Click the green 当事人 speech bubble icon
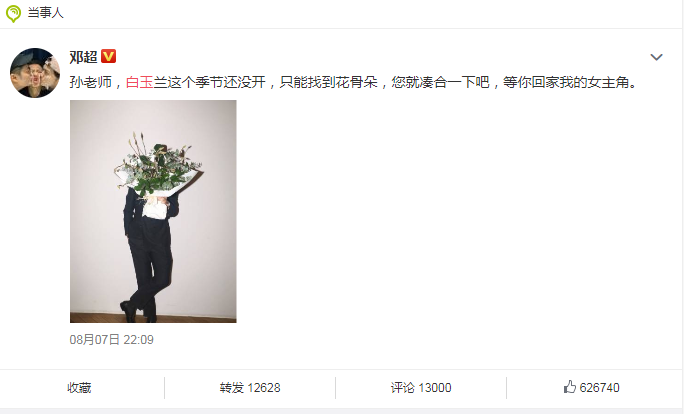The image size is (684, 414). tap(13, 13)
